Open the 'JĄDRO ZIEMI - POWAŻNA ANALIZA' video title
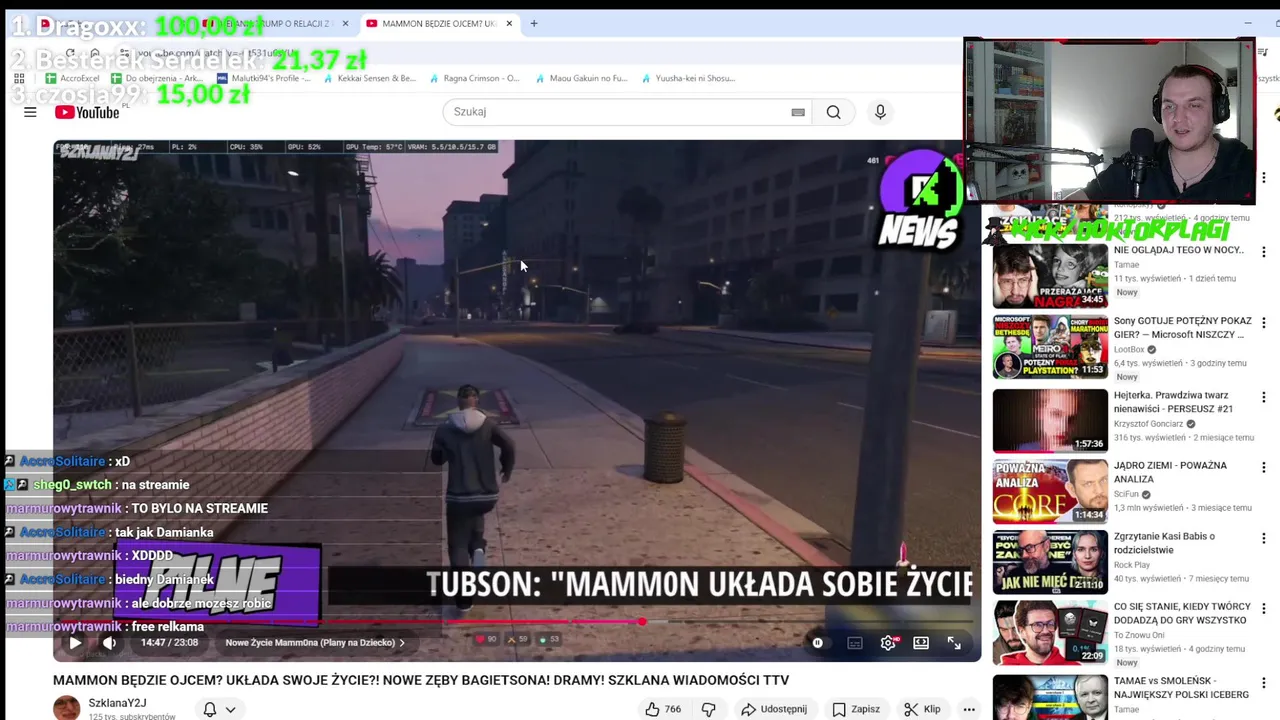The width and height of the screenshot is (1280, 720). [x=1170, y=472]
